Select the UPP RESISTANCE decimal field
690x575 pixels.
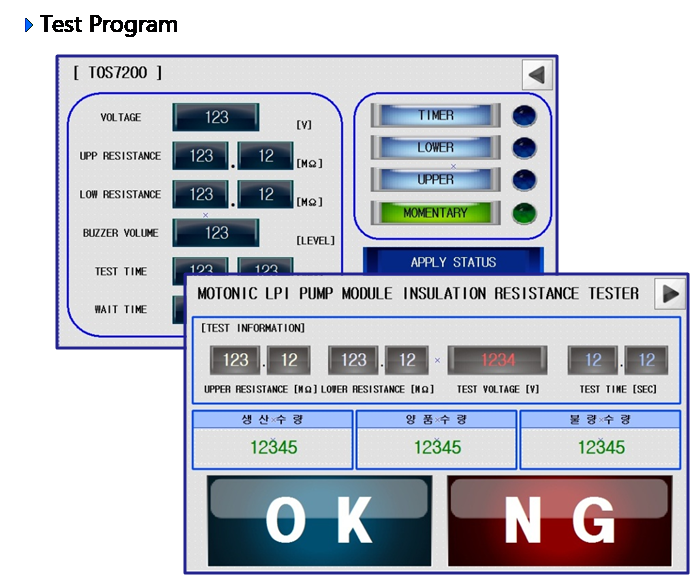coord(265,155)
